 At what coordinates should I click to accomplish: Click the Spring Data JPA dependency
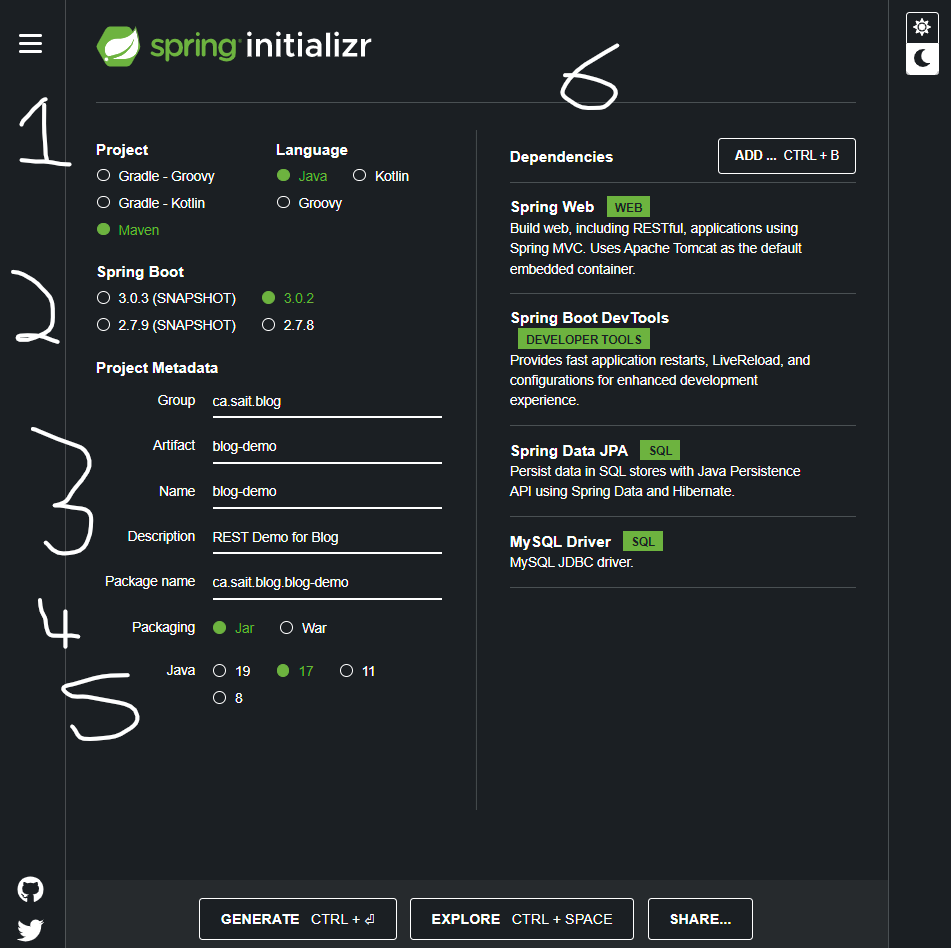(x=682, y=471)
